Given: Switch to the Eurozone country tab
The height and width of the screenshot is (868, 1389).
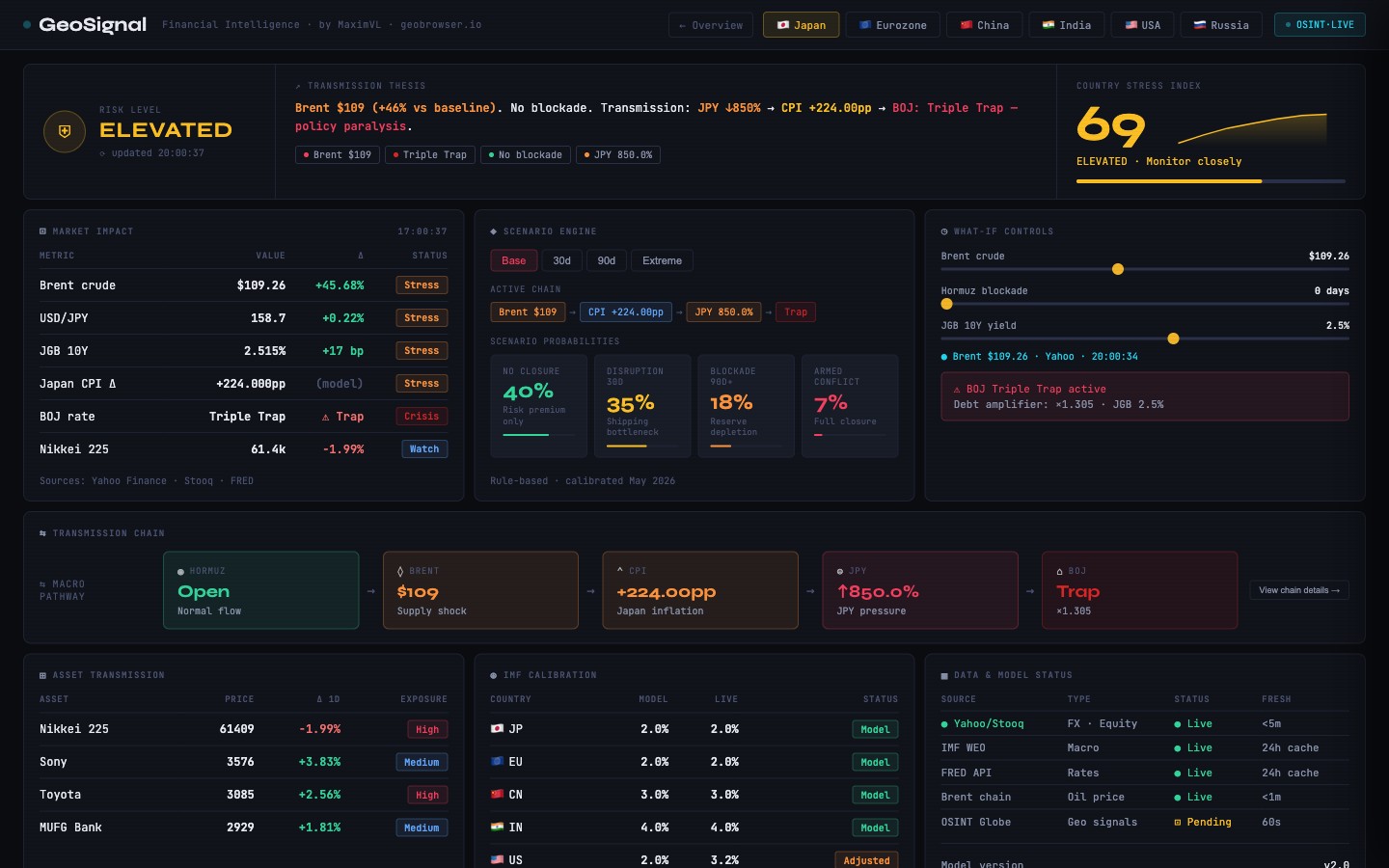Looking at the screenshot, I should click(x=892, y=25).
